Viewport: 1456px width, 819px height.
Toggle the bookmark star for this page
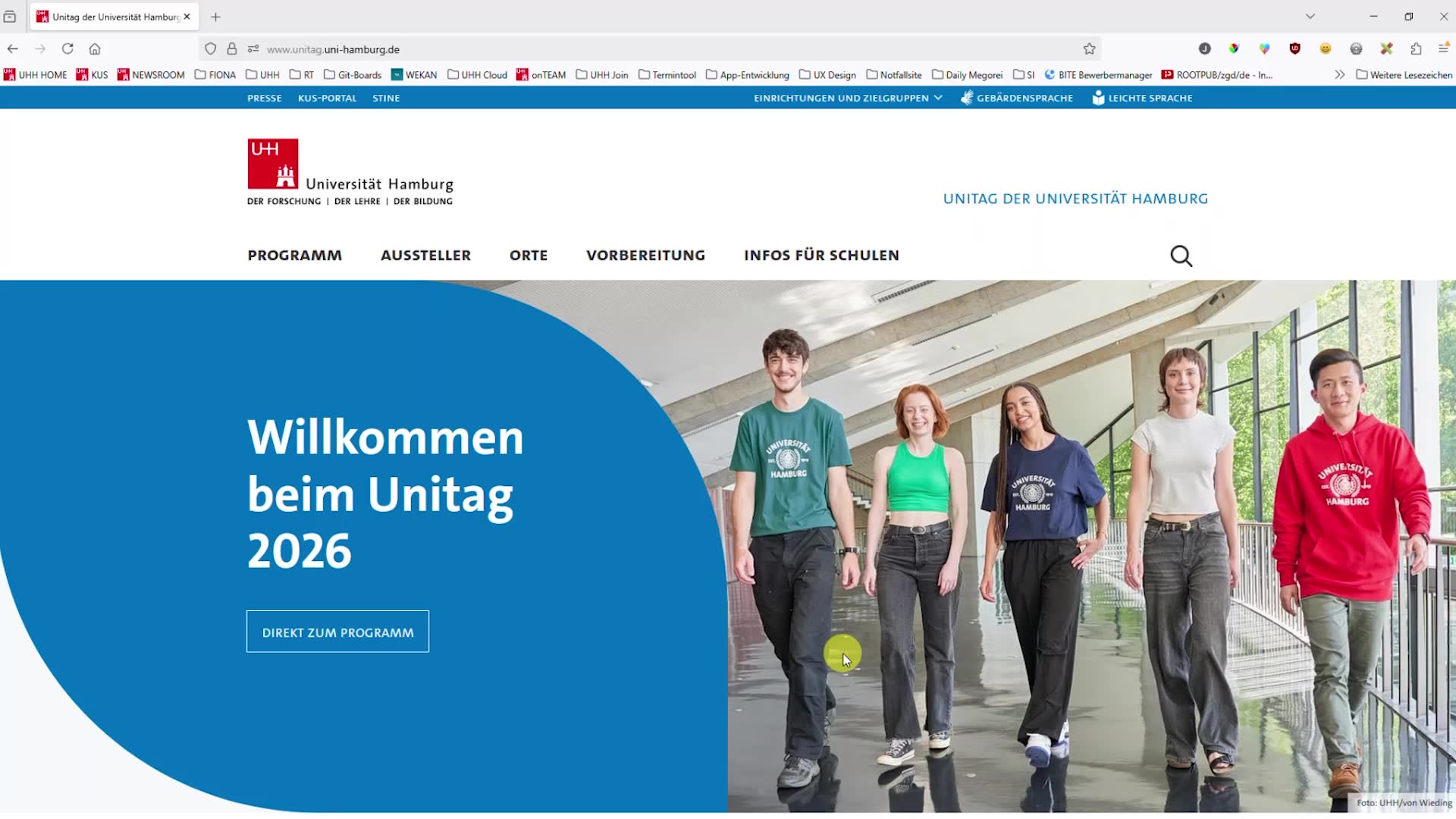1089,48
